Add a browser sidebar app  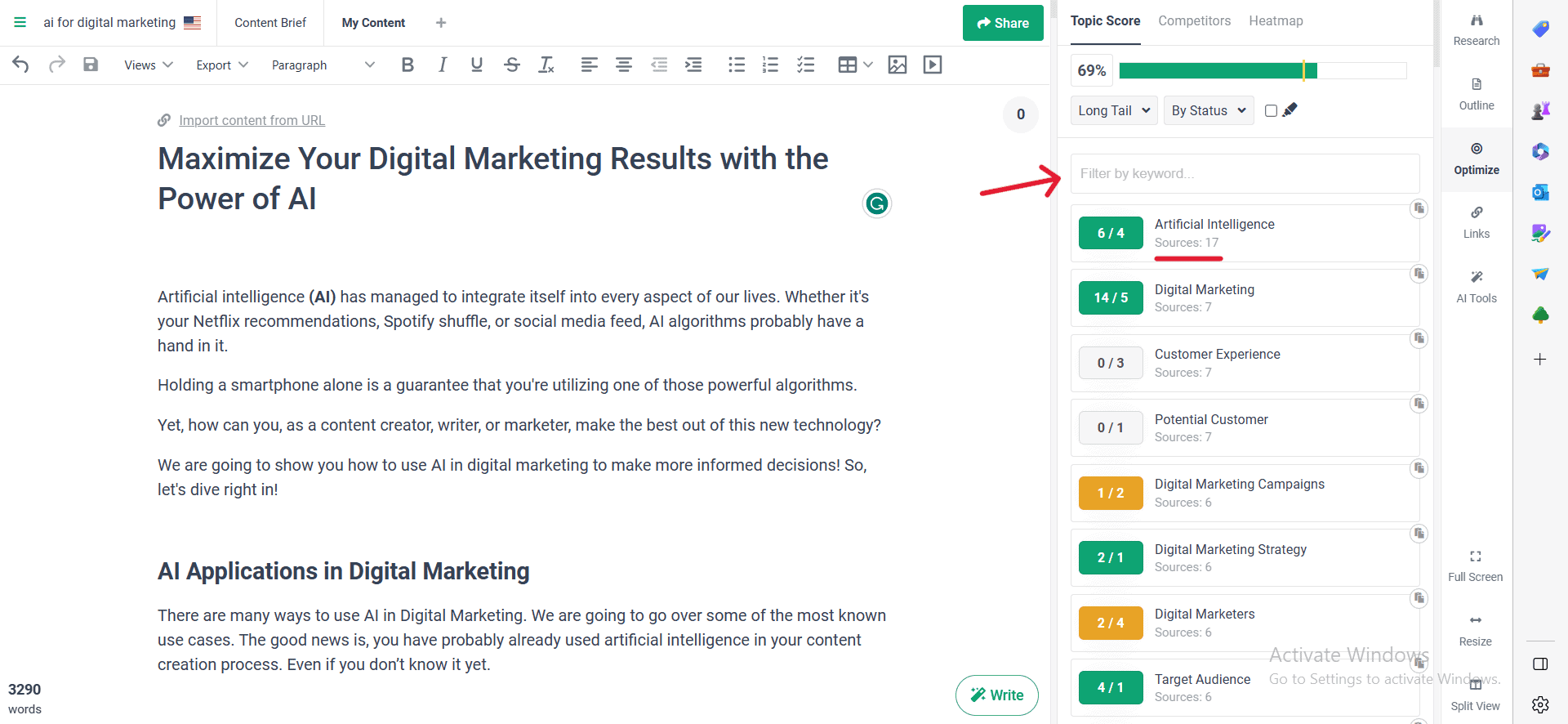tap(1540, 359)
